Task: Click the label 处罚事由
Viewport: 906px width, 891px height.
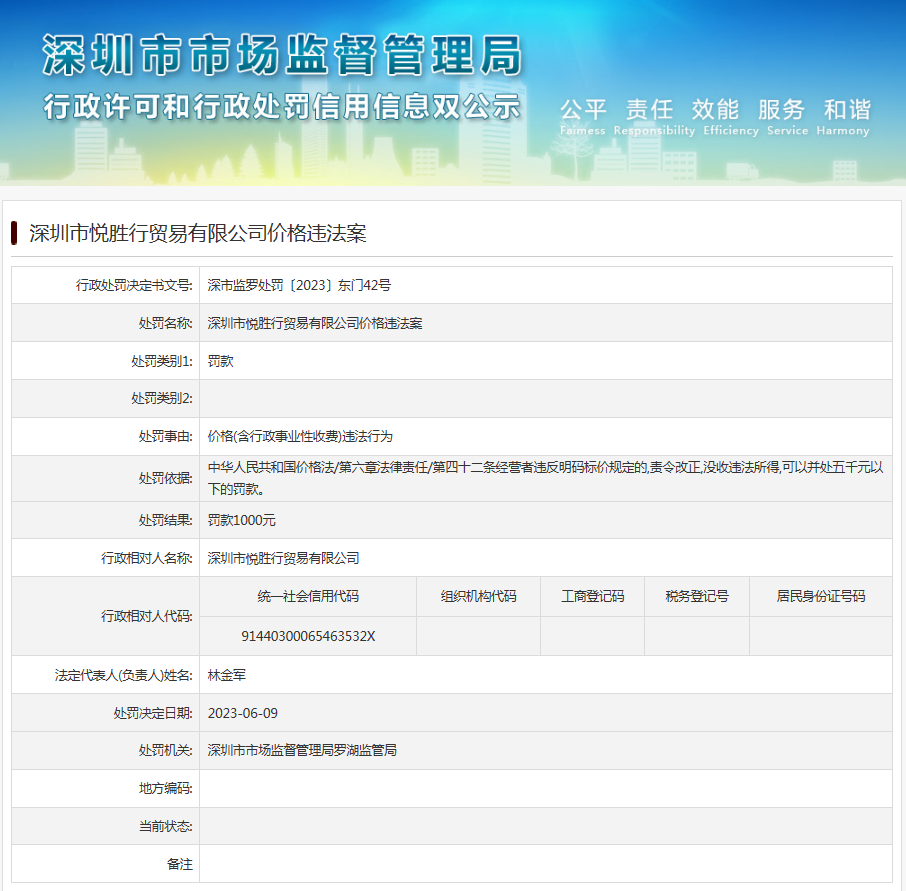Action: (165, 436)
